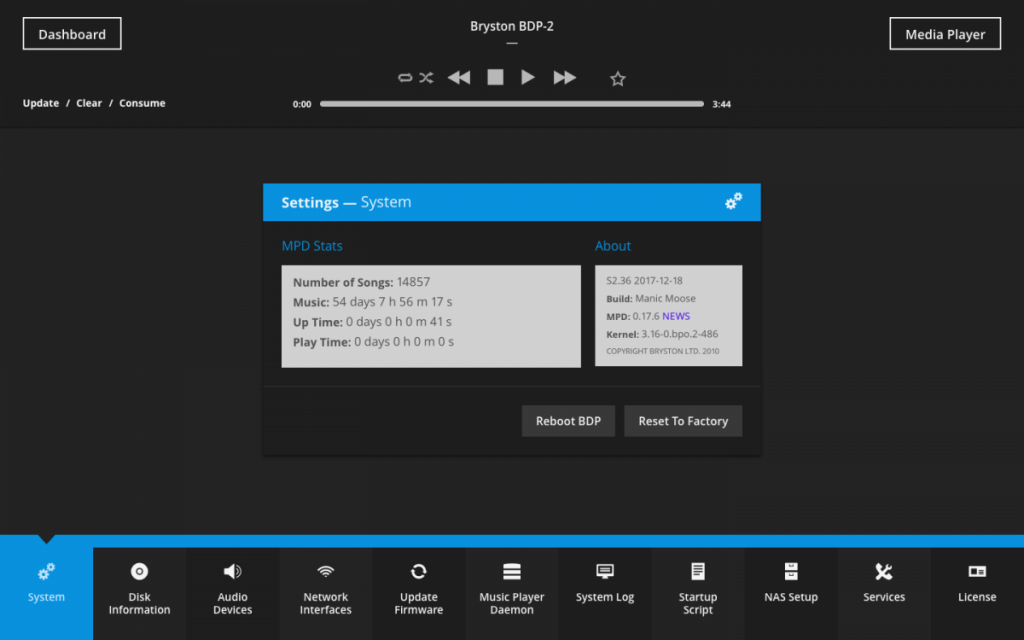Clear the playlist queue

pyautogui.click(x=89, y=103)
